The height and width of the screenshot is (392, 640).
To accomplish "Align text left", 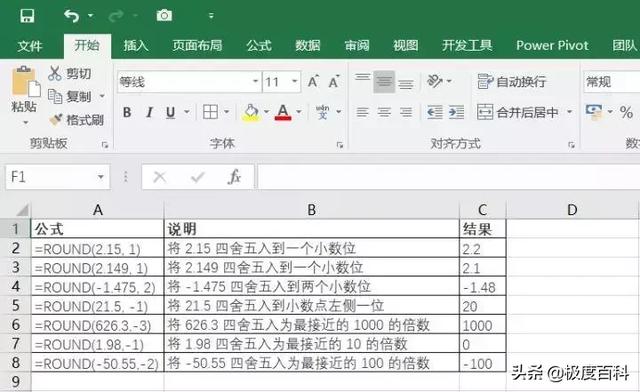I will [362, 112].
